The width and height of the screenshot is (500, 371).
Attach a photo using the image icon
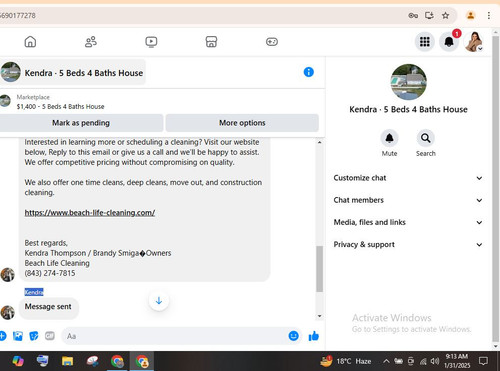(x=18, y=336)
